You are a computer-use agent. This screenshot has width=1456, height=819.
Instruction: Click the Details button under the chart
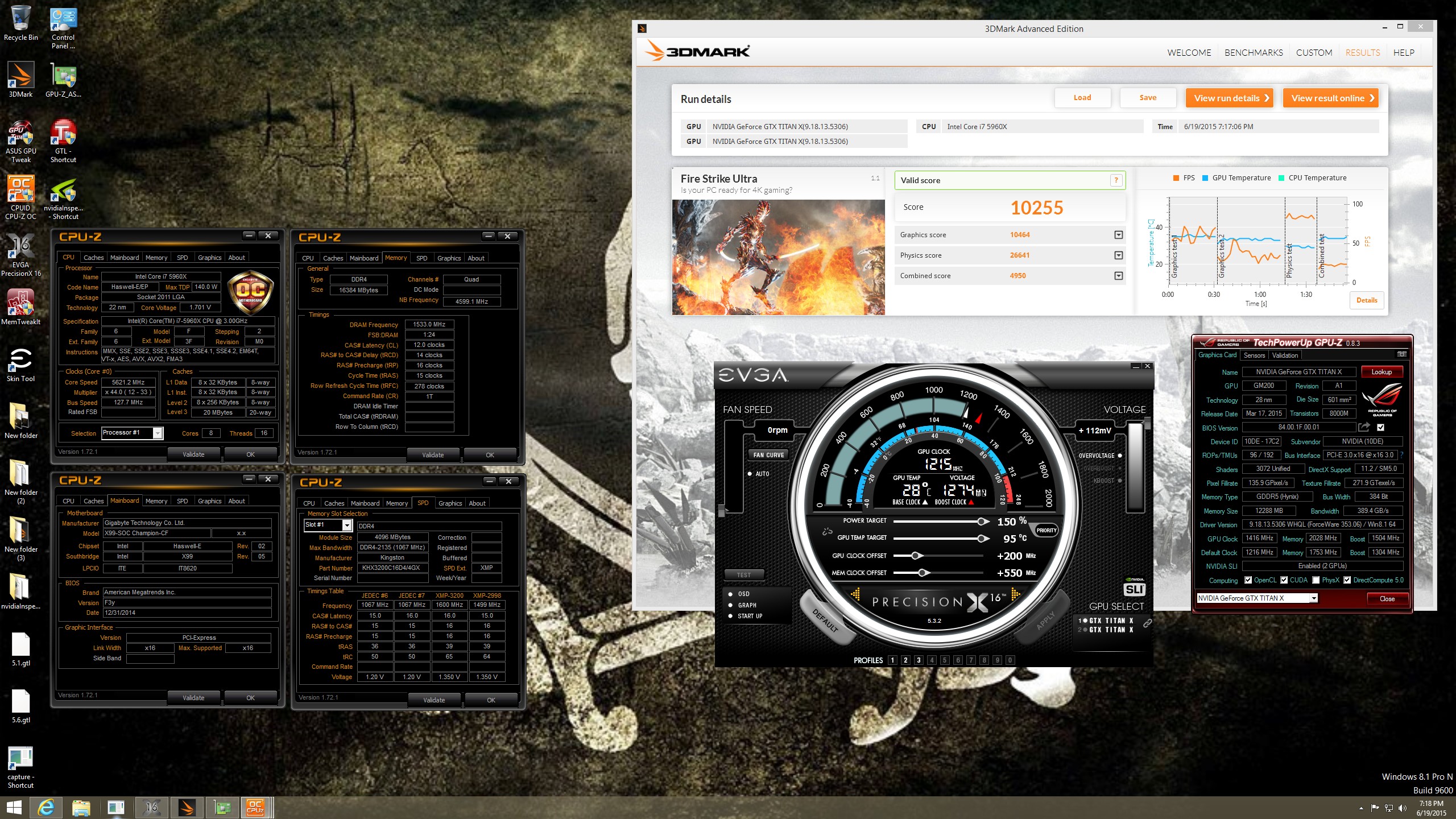point(1366,300)
